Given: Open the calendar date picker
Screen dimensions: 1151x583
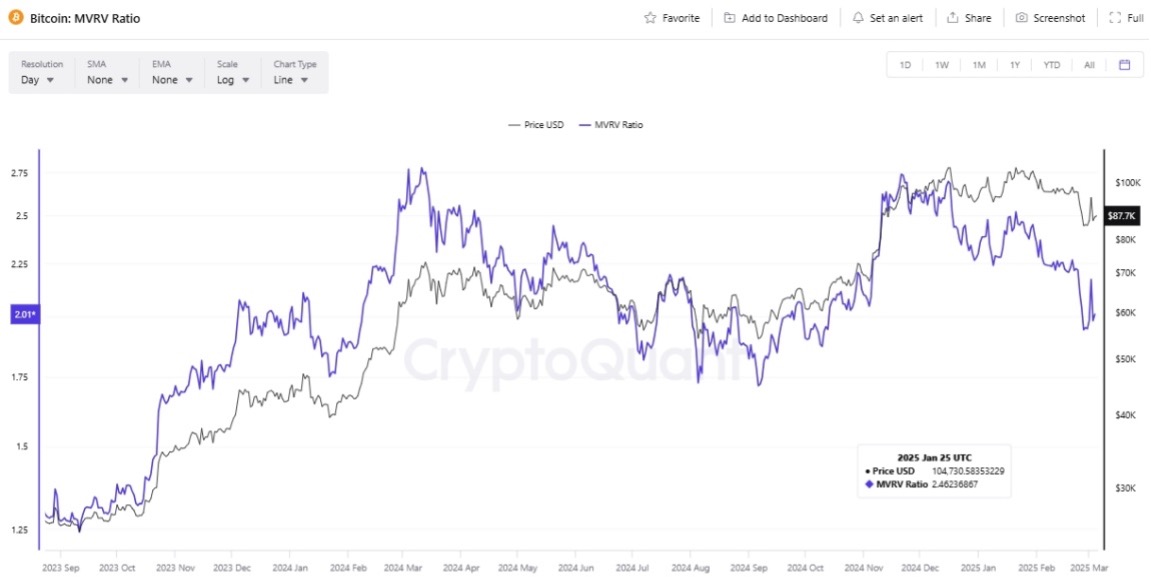Looking at the screenshot, I should tap(1125, 65).
